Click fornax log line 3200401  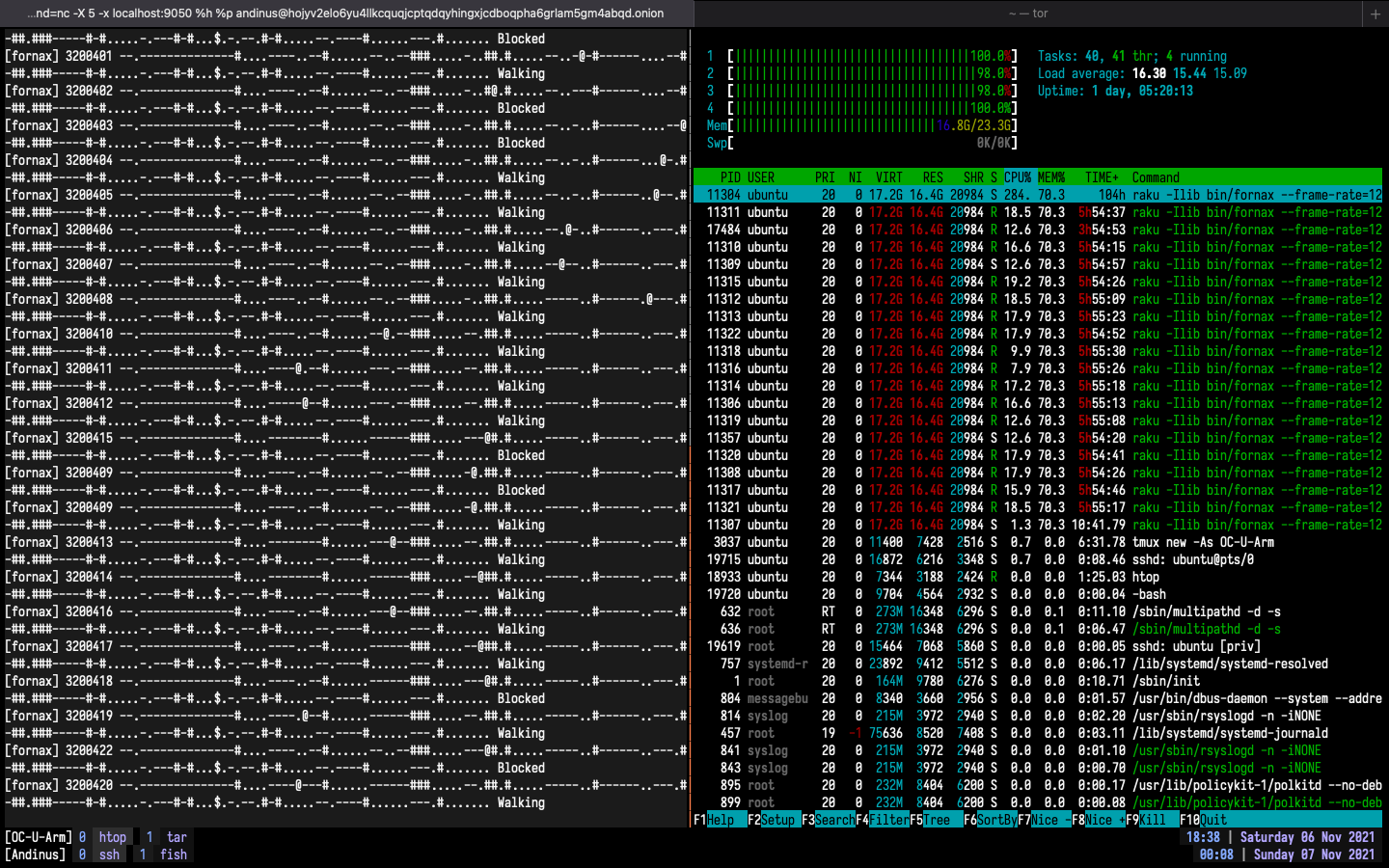pyautogui.click(x=345, y=56)
